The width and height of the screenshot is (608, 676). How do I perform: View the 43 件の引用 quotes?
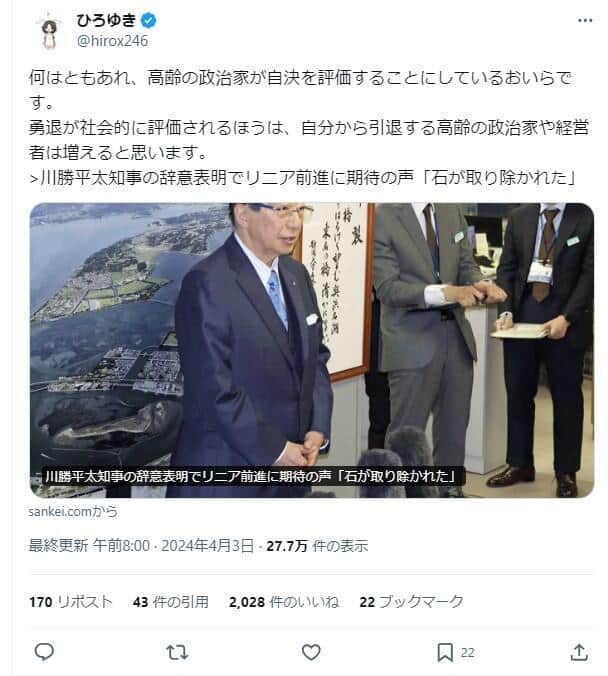pyautogui.click(x=171, y=602)
